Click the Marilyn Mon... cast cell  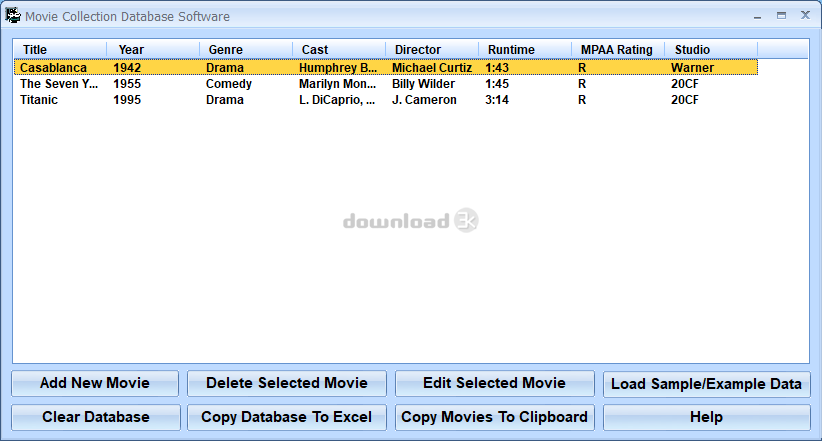pos(338,84)
